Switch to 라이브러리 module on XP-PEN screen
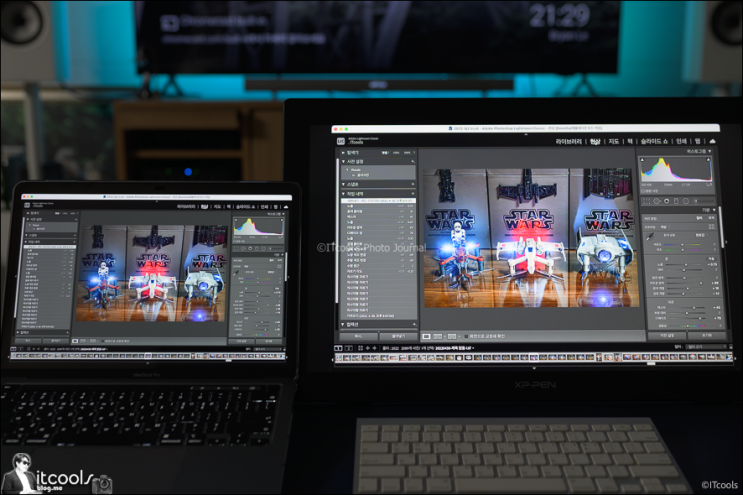743x495 pixels. (x=569, y=141)
